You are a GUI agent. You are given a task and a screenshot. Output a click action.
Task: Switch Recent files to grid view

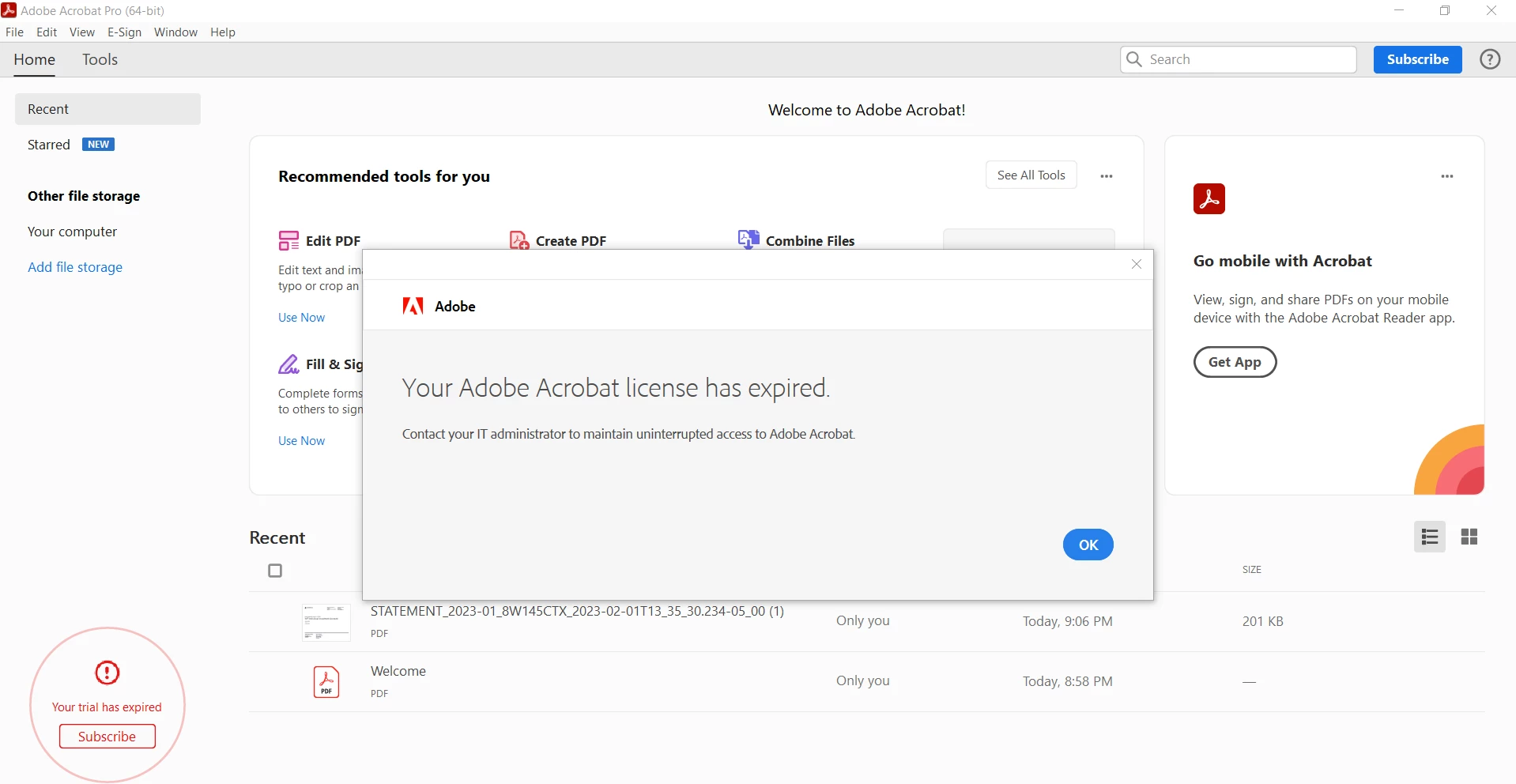1469,537
